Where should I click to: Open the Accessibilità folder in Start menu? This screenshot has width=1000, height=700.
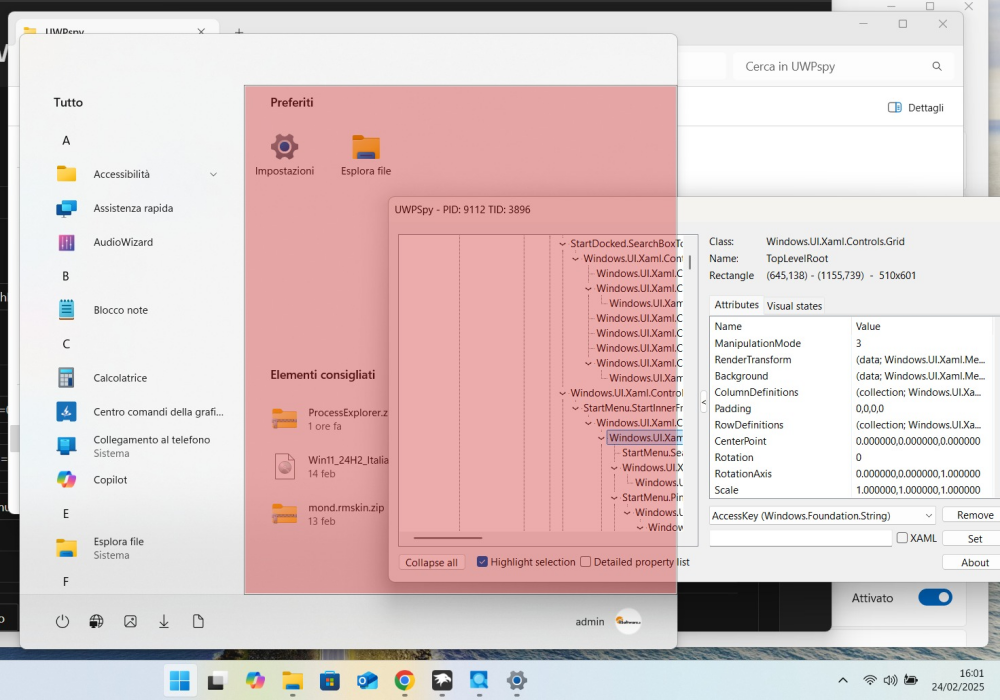[136, 174]
